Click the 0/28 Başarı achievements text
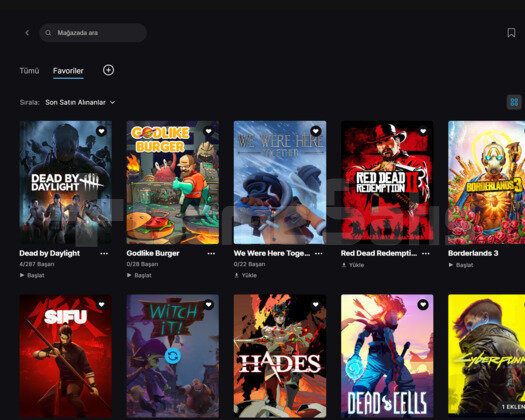The image size is (525, 420). pyautogui.click(x=142, y=264)
